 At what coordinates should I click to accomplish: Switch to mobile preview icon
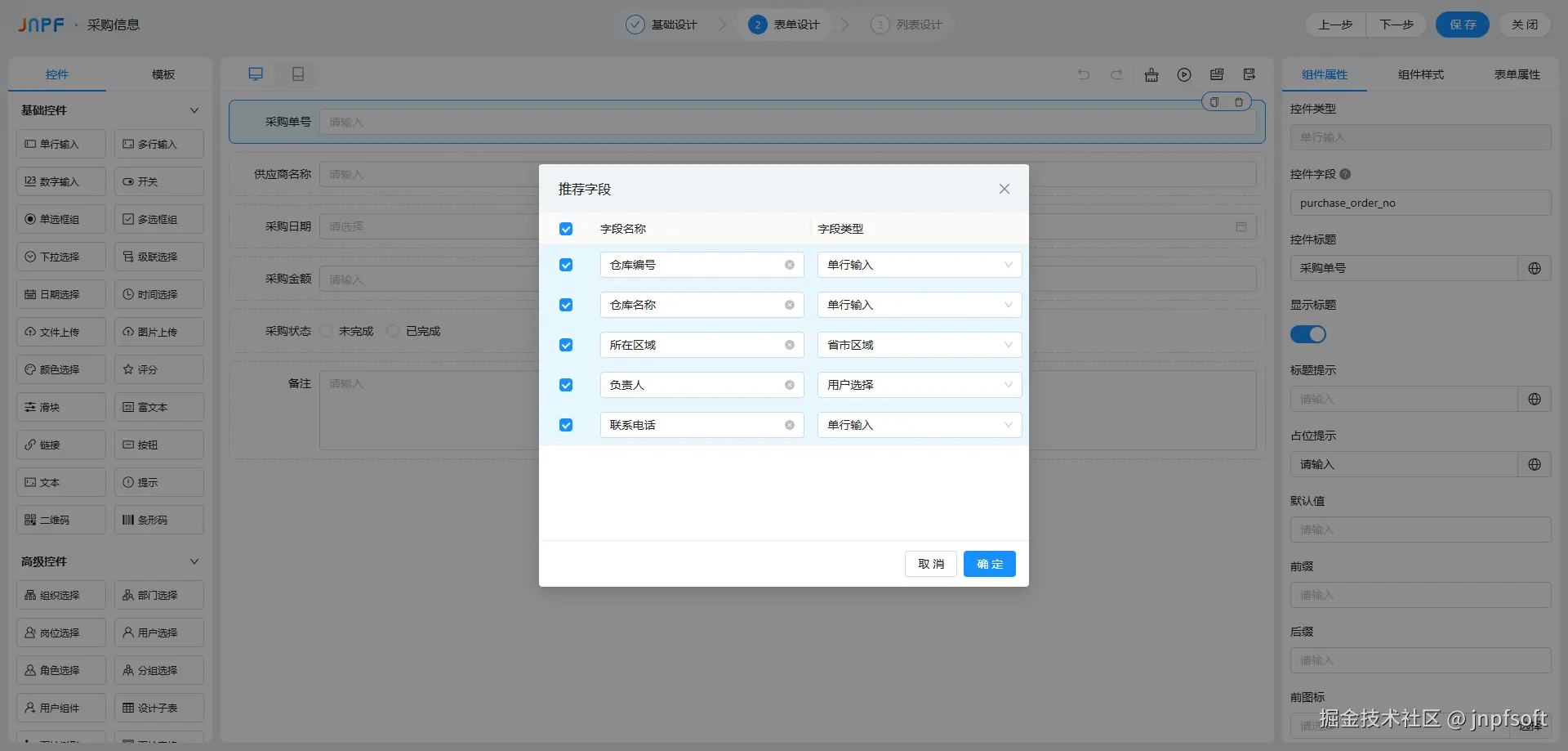pyautogui.click(x=298, y=74)
